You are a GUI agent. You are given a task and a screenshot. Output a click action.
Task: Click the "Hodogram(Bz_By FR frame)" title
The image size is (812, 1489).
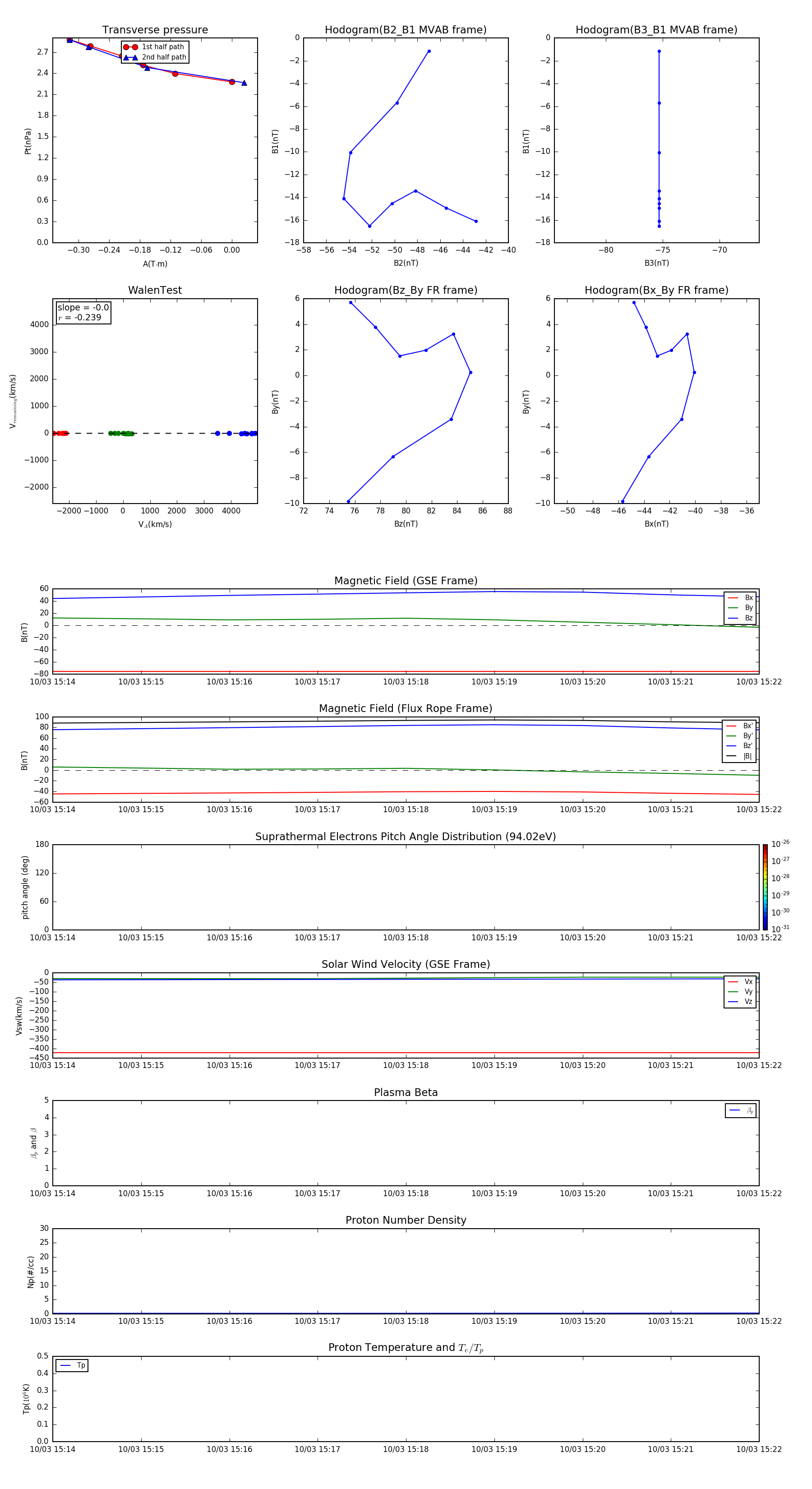click(406, 290)
